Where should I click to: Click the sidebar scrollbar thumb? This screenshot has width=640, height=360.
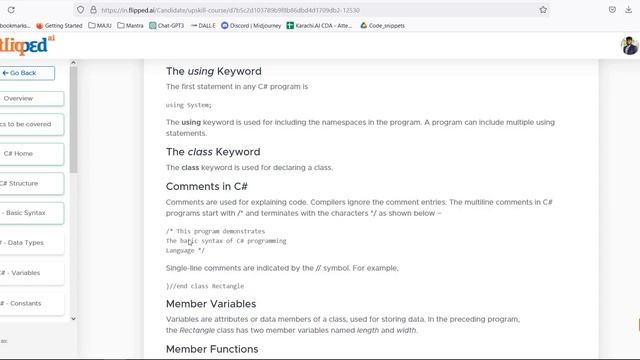tap(73, 120)
